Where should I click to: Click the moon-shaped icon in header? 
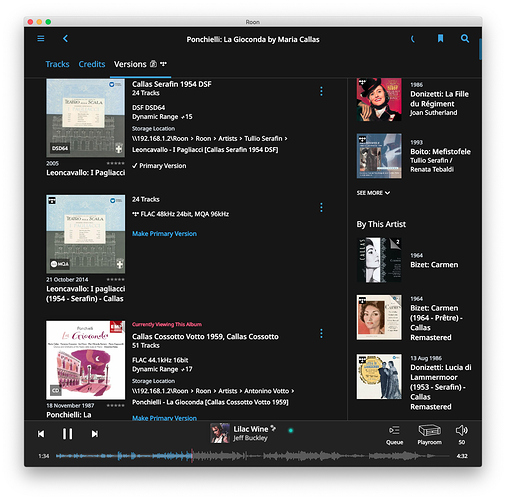coord(413,39)
